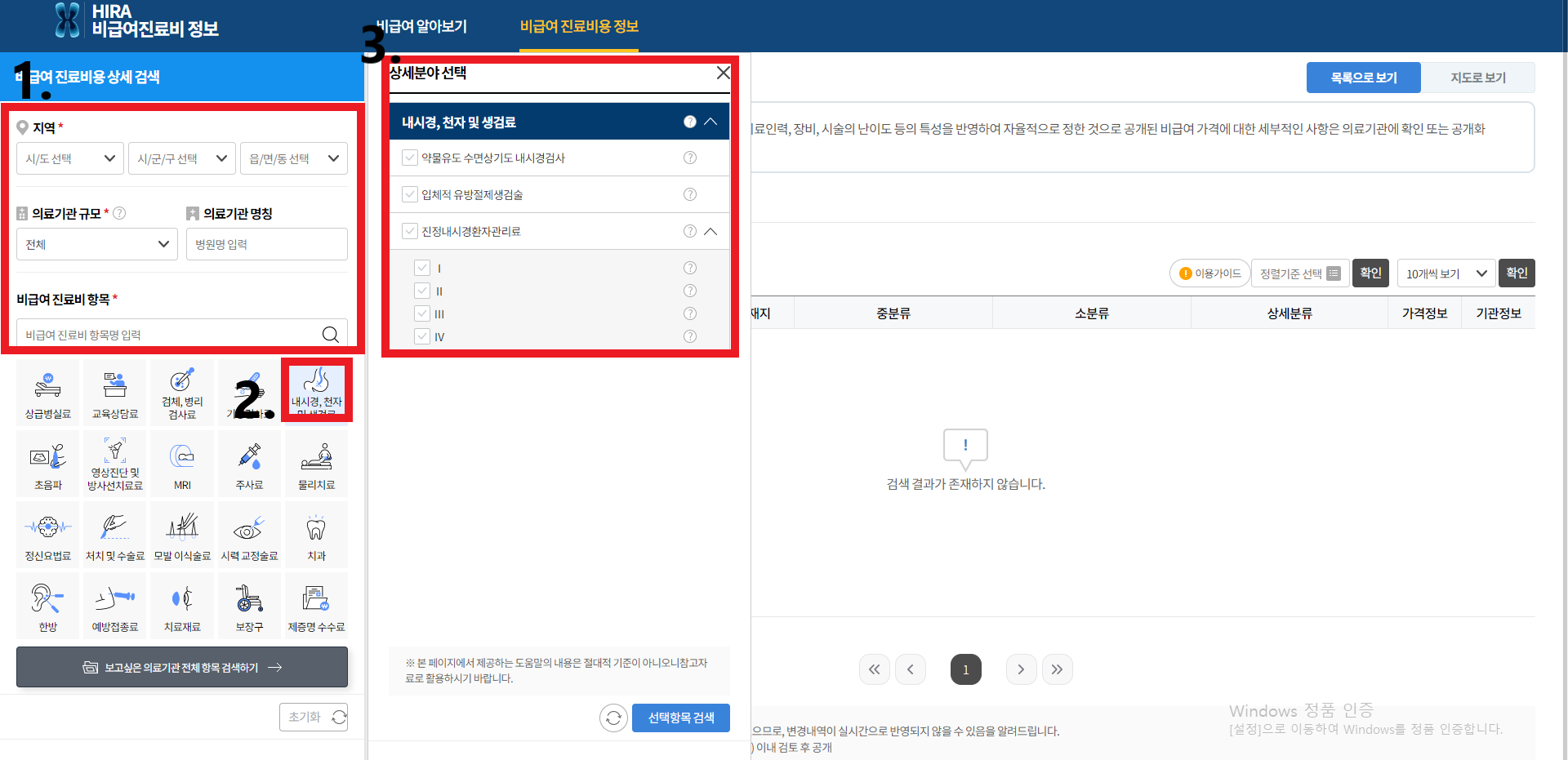
Task: Select the 치과 category icon
Action: coord(316,535)
